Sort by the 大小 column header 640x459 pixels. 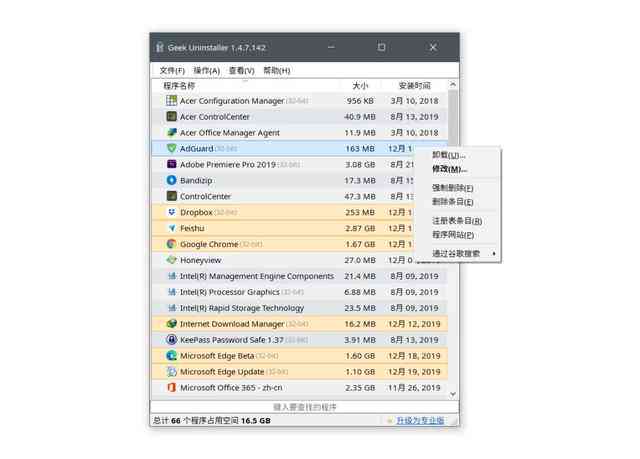(x=360, y=86)
